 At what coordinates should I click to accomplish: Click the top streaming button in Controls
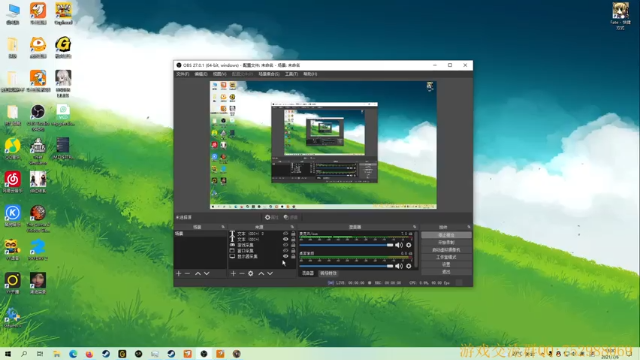tap(446, 235)
